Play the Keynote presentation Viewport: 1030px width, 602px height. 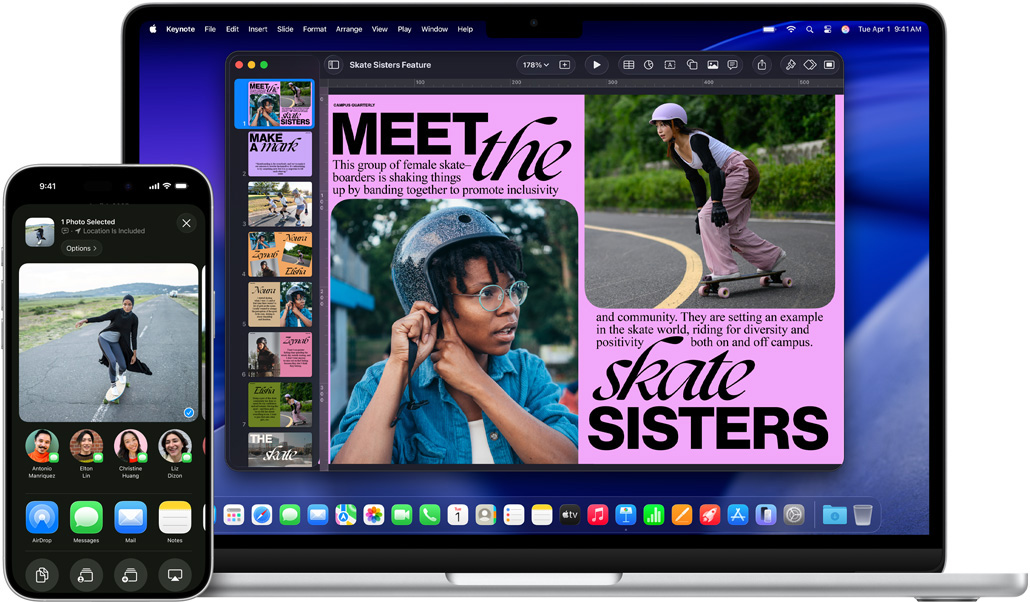597,64
